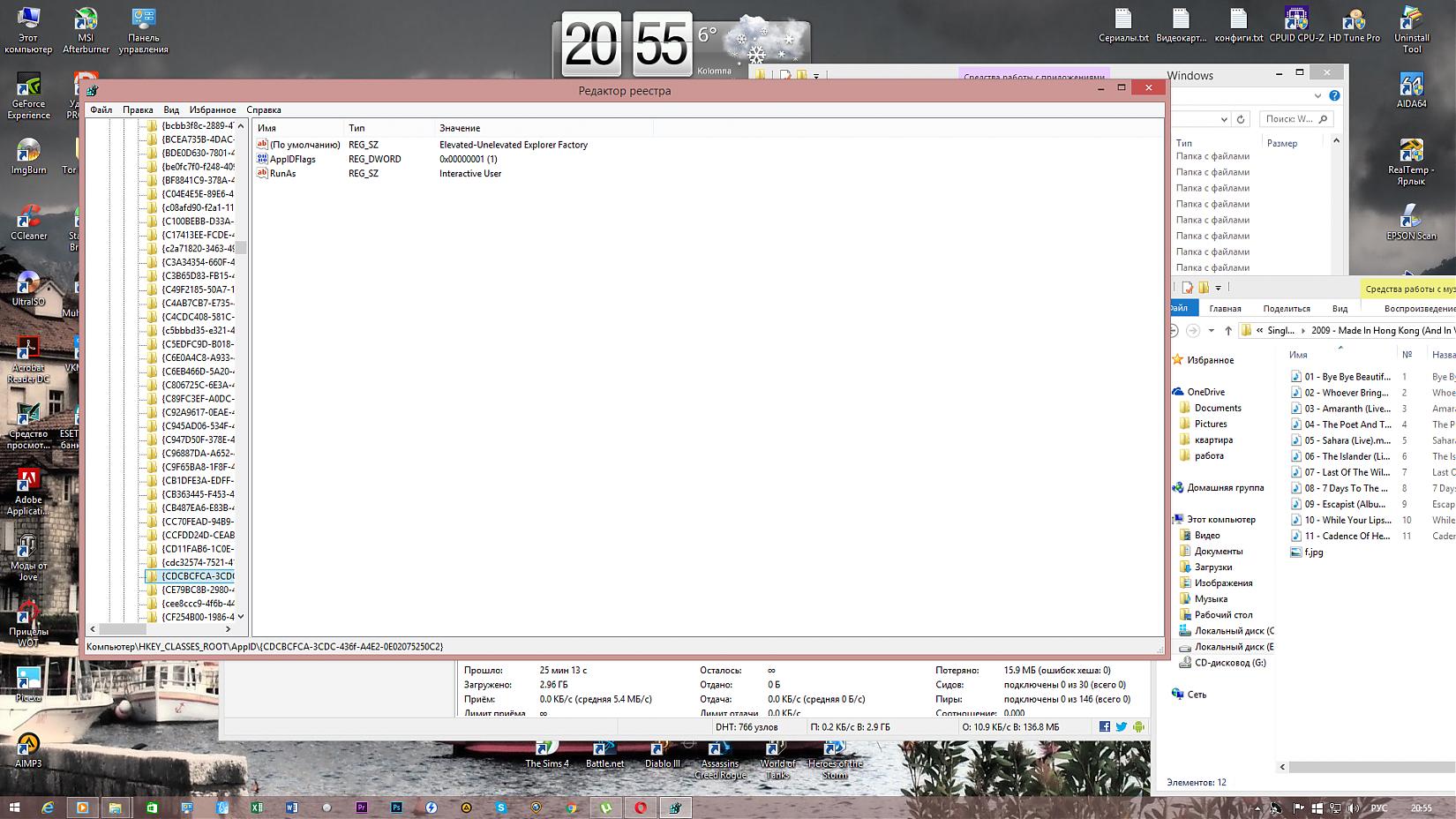
Task: Click the Explorer help question mark icon
Action: (1334, 95)
